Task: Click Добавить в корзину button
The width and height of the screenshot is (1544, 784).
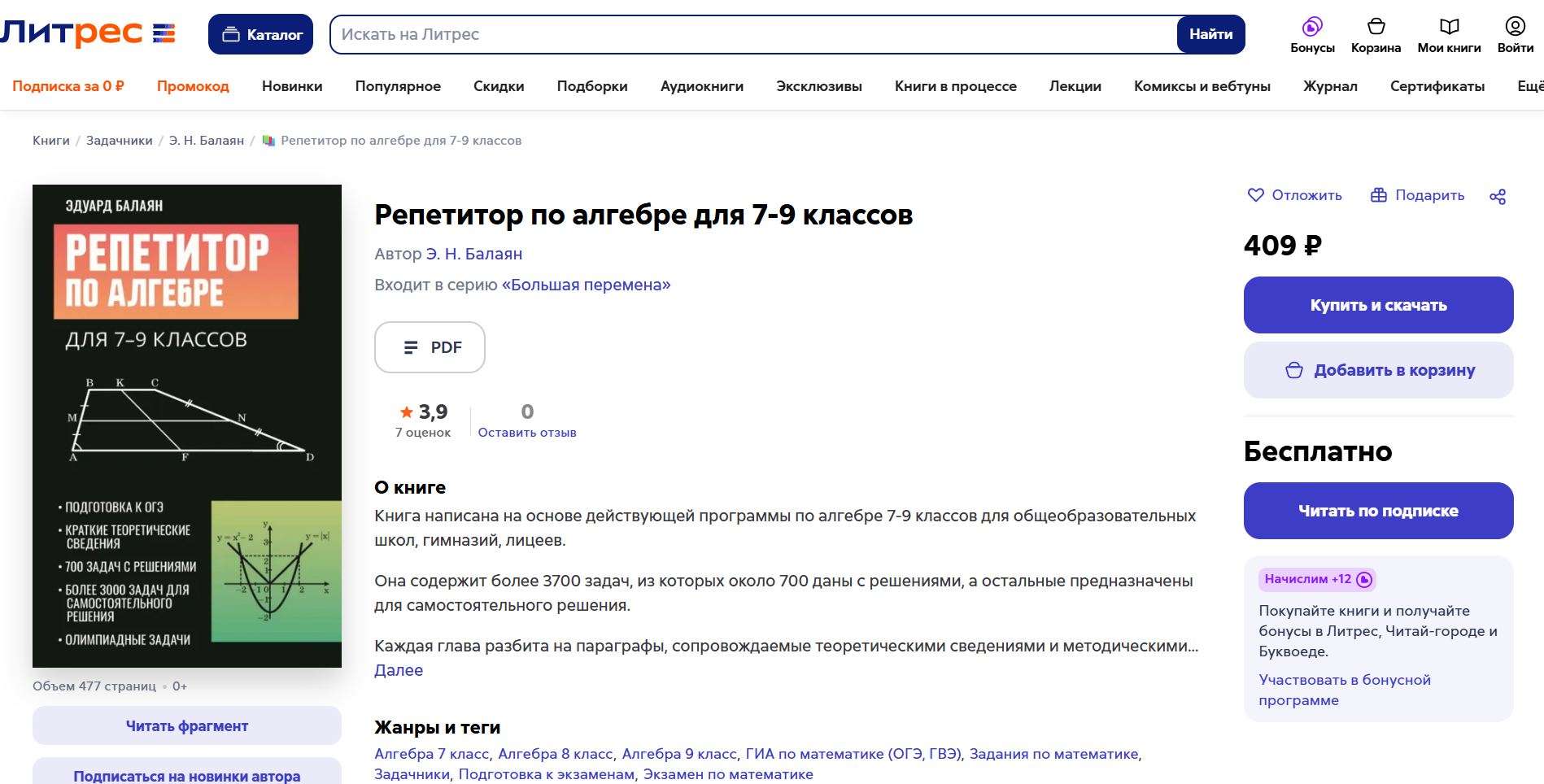Action: (1378, 370)
